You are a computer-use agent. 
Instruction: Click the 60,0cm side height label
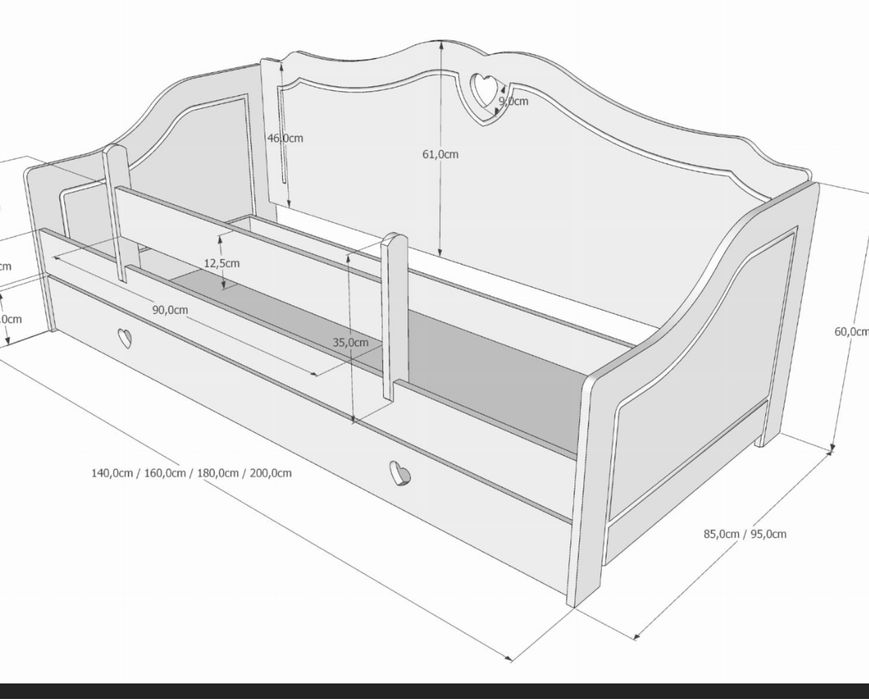click(851, 331)
